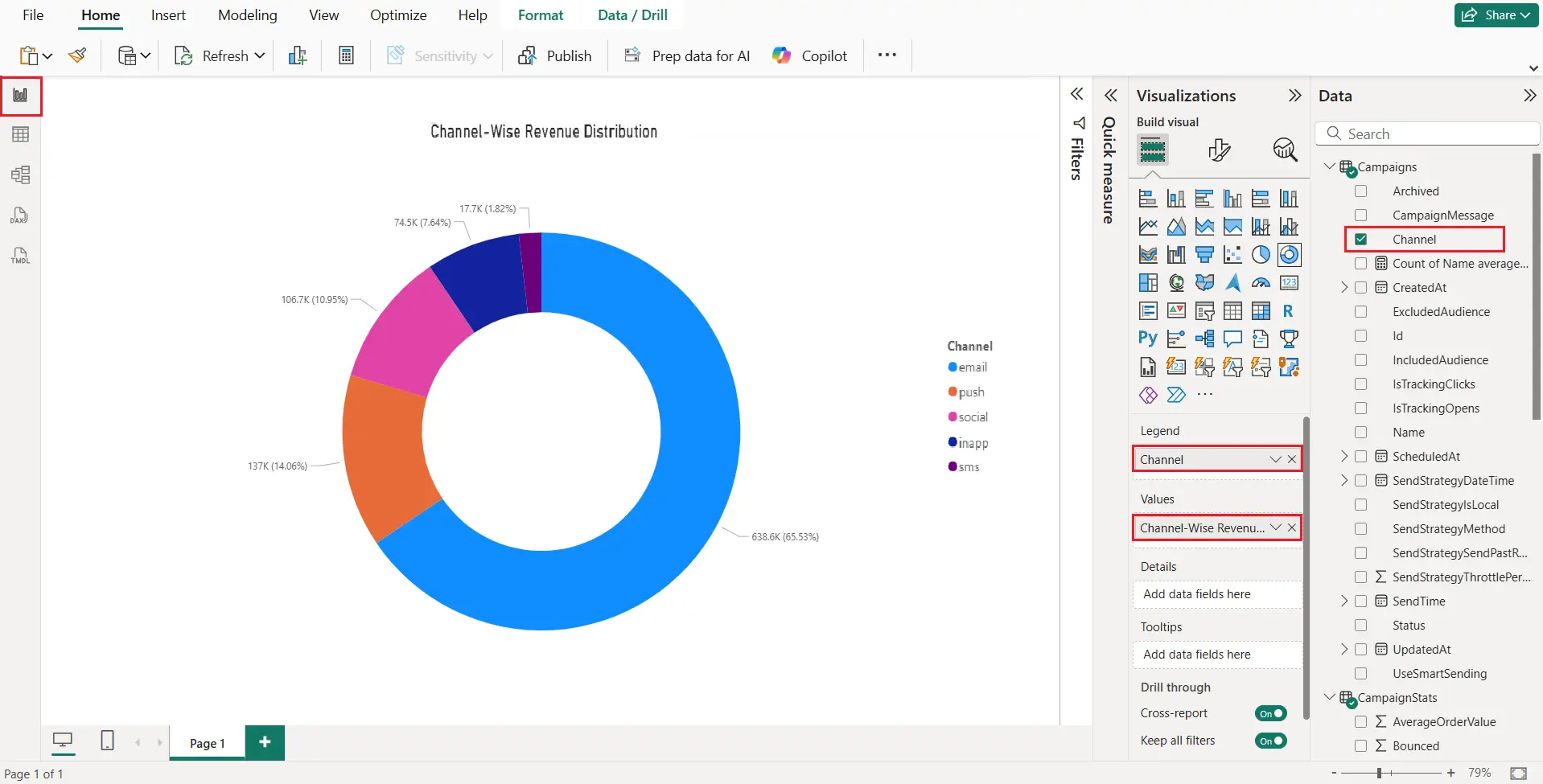Collapse the Campaigns table
Screen dimensions: 1543x784
[x=1329, y=166]
